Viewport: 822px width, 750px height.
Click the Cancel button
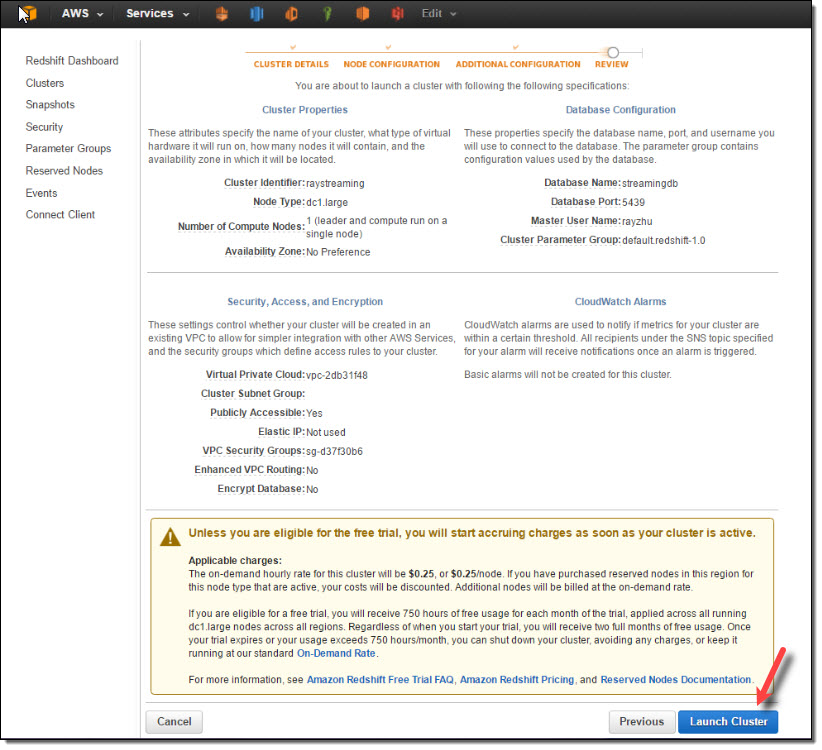pos(174,721)
